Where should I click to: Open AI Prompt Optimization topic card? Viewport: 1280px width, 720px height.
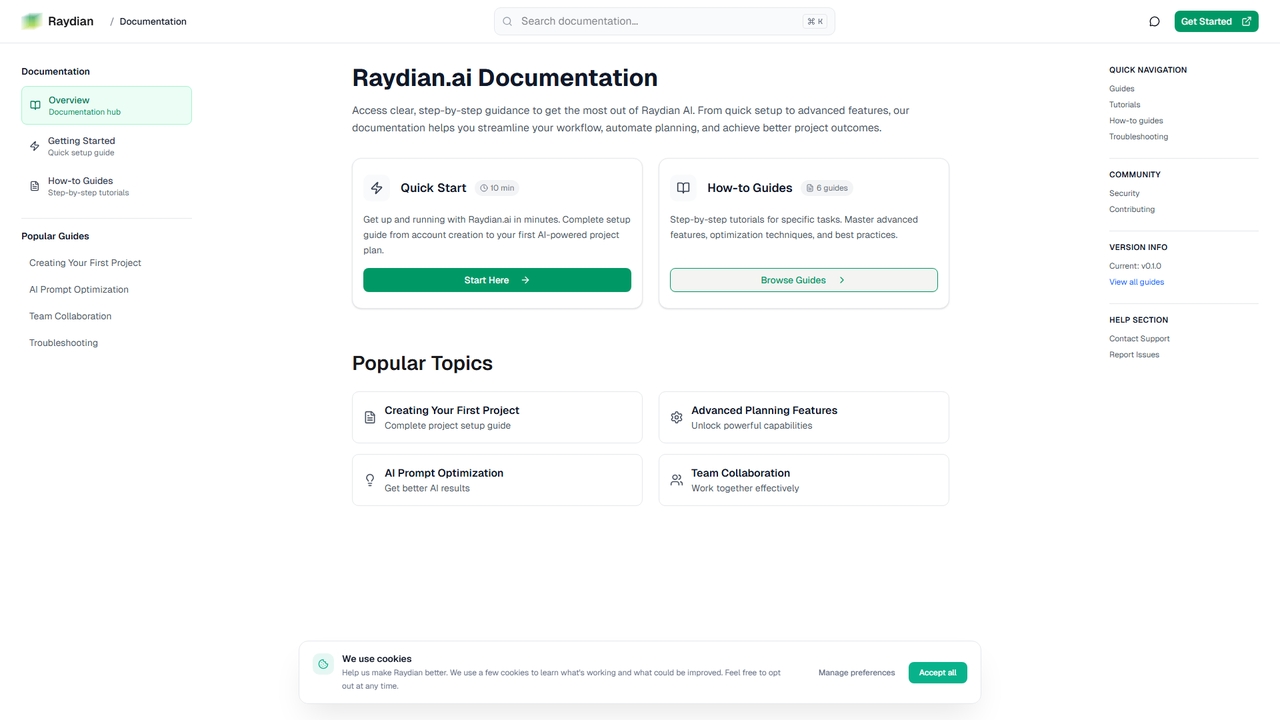click(x=497, y=480)
